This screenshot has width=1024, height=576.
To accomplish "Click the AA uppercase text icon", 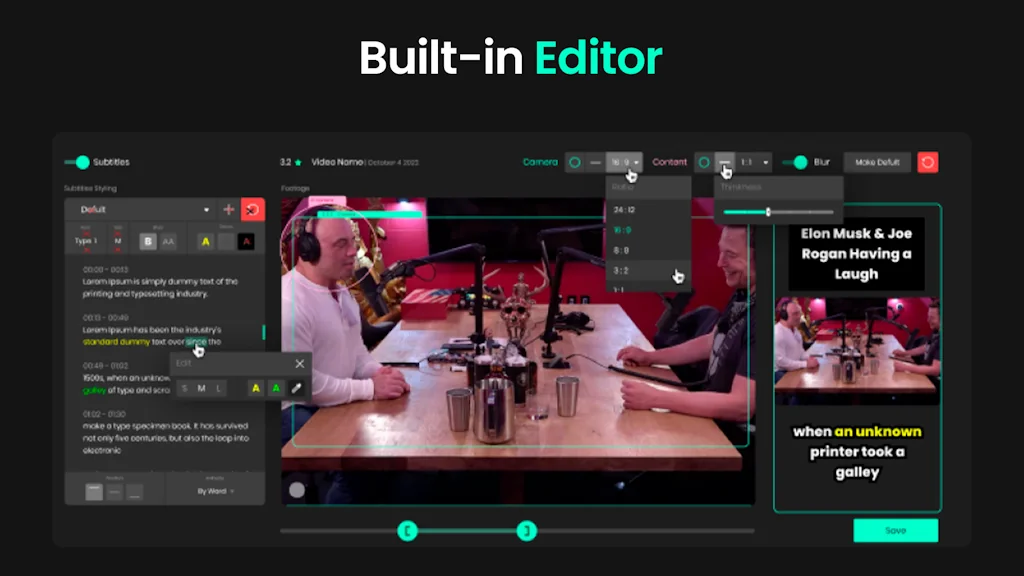I will (x=170, y=242).
